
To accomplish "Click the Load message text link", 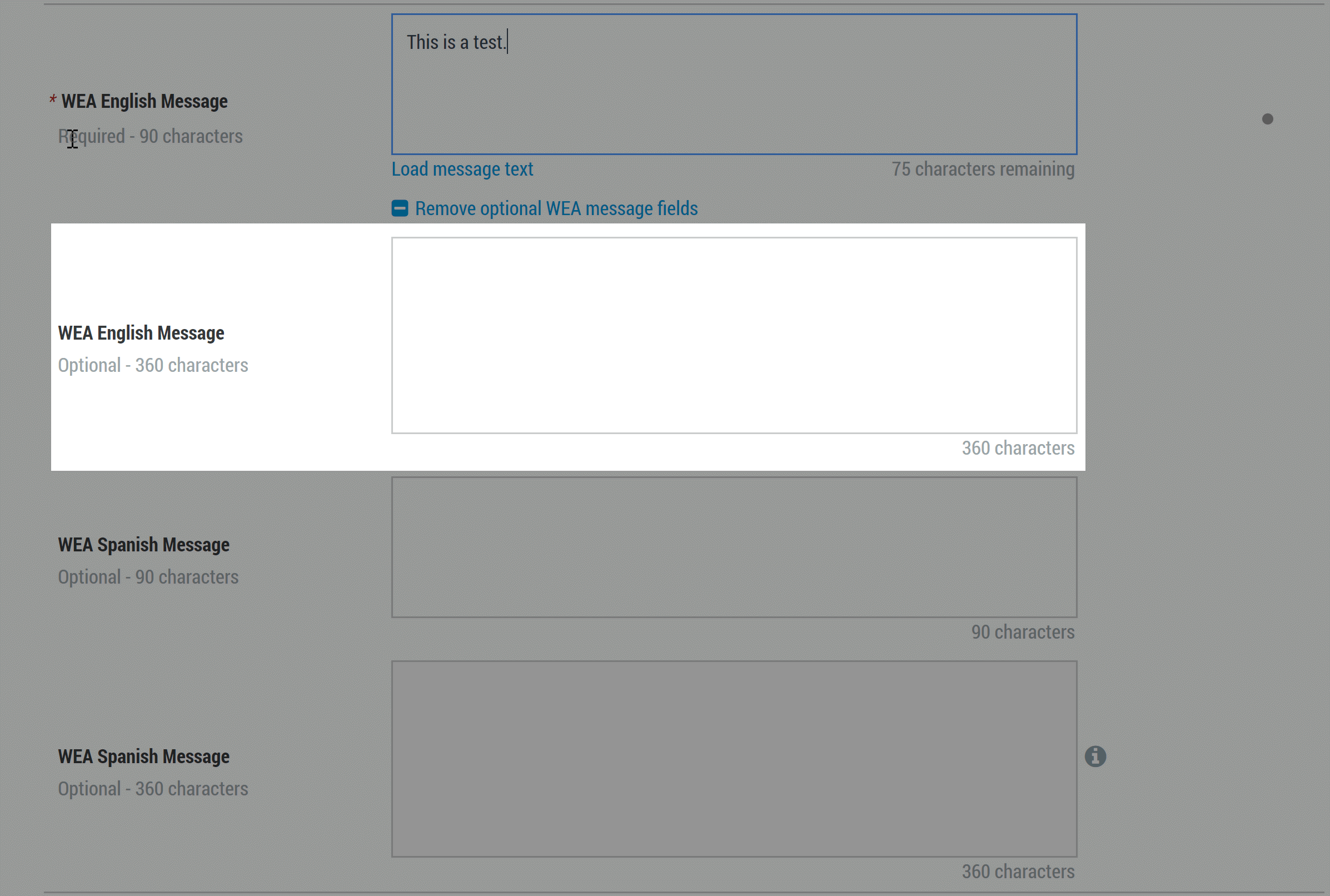I will (462, 169).
